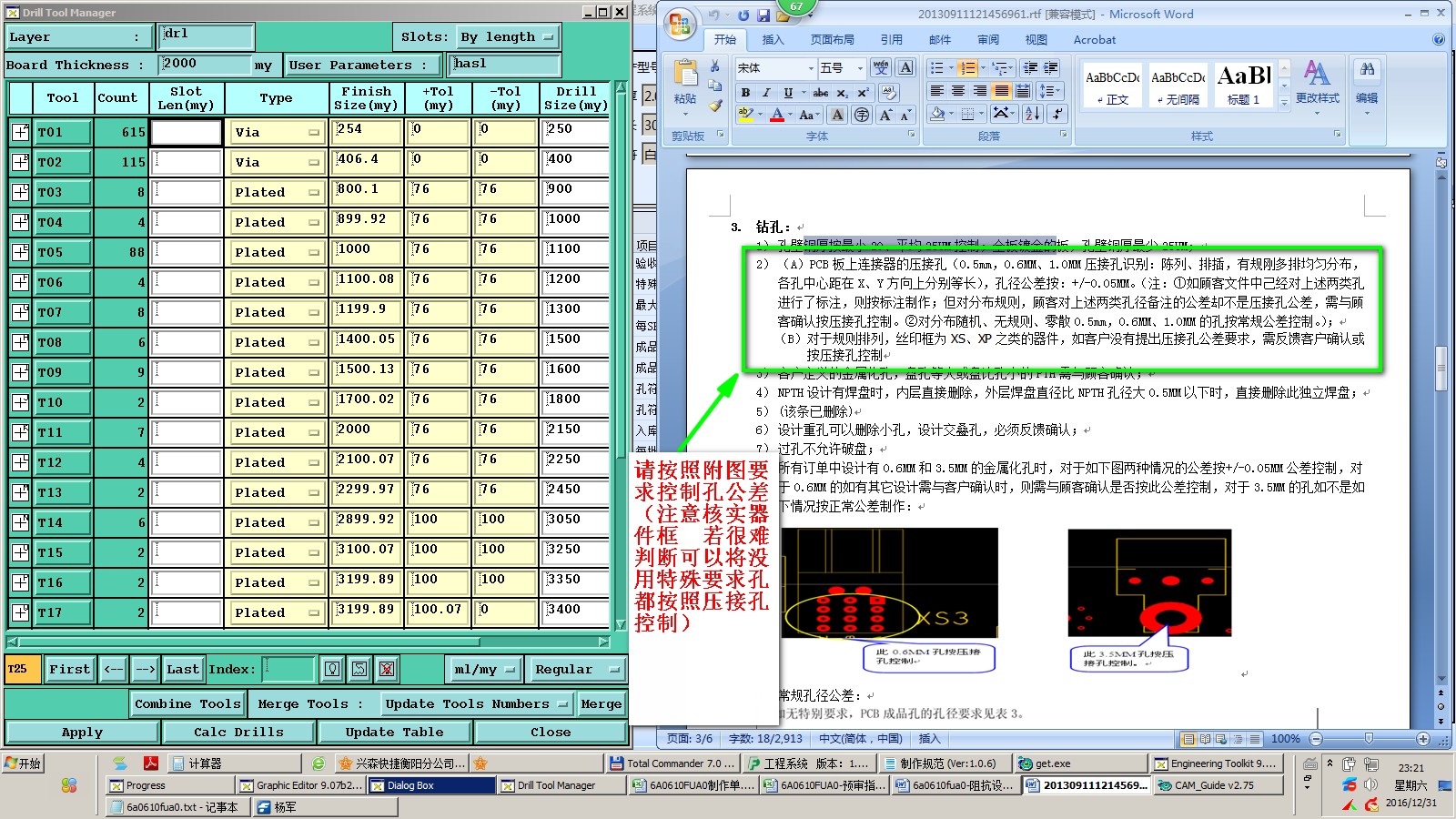Click the decrease indent icon
This screenshot has width=1456, height=819.
1030,68
